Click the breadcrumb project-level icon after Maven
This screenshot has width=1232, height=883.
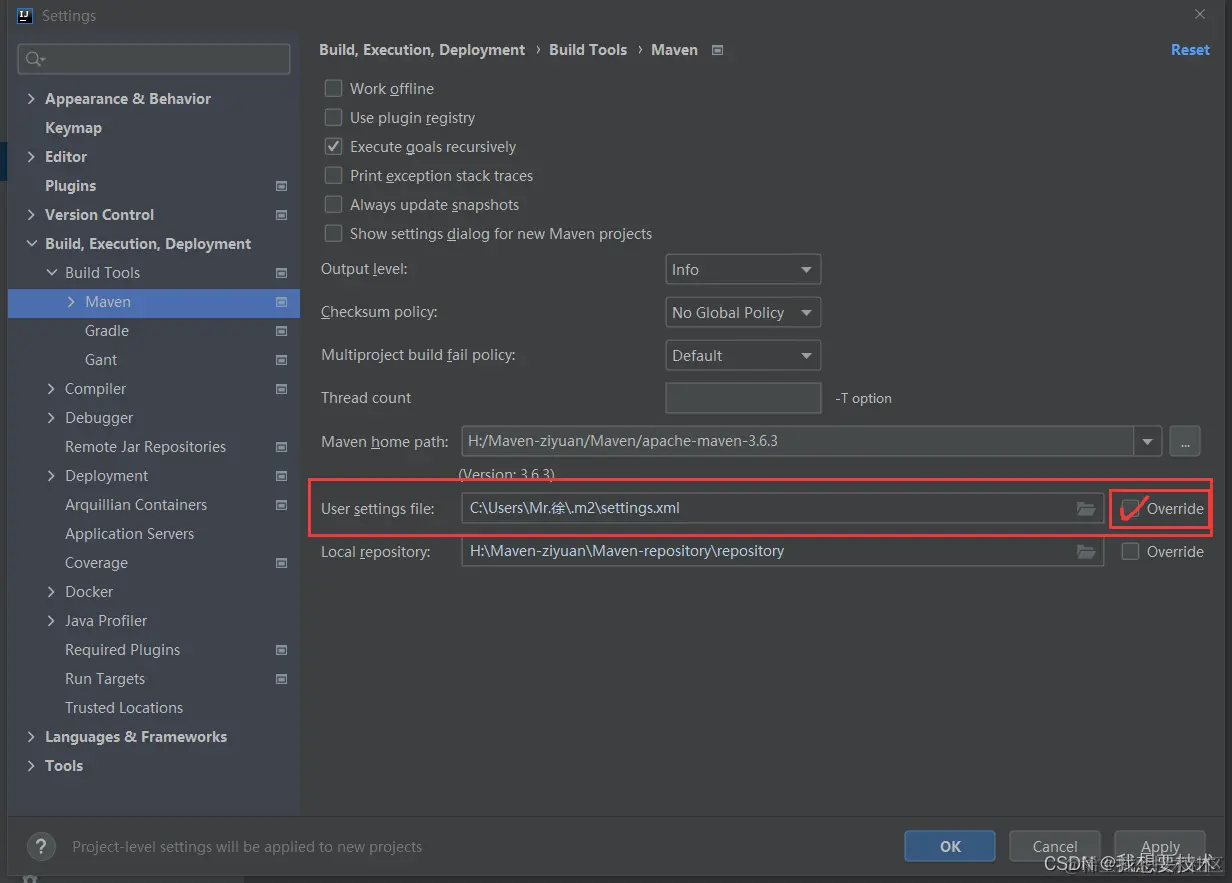pyautogui.click(x=717, y=50)
